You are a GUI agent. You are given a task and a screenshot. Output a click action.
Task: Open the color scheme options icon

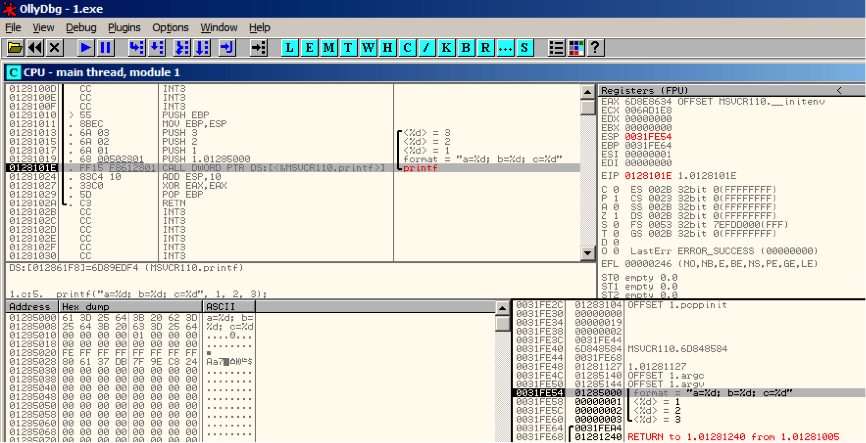[576, 48]
